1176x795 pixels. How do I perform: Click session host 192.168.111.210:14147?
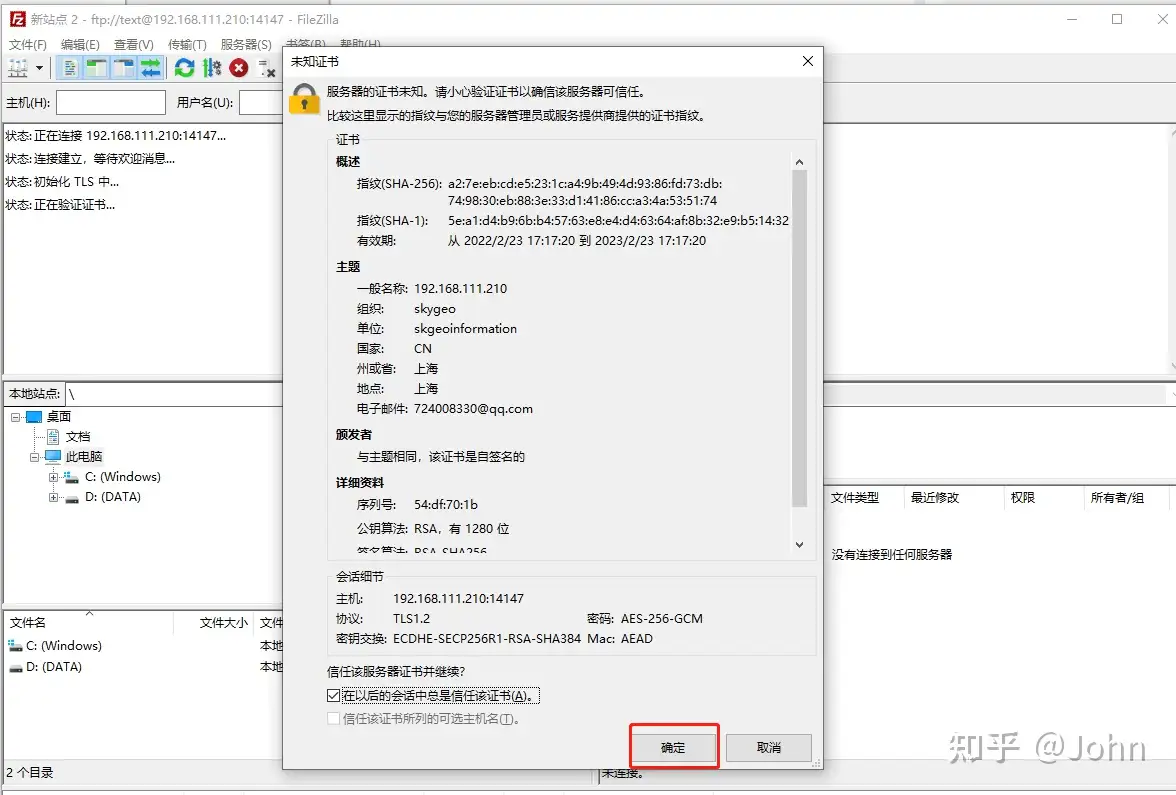pos(458,598)
